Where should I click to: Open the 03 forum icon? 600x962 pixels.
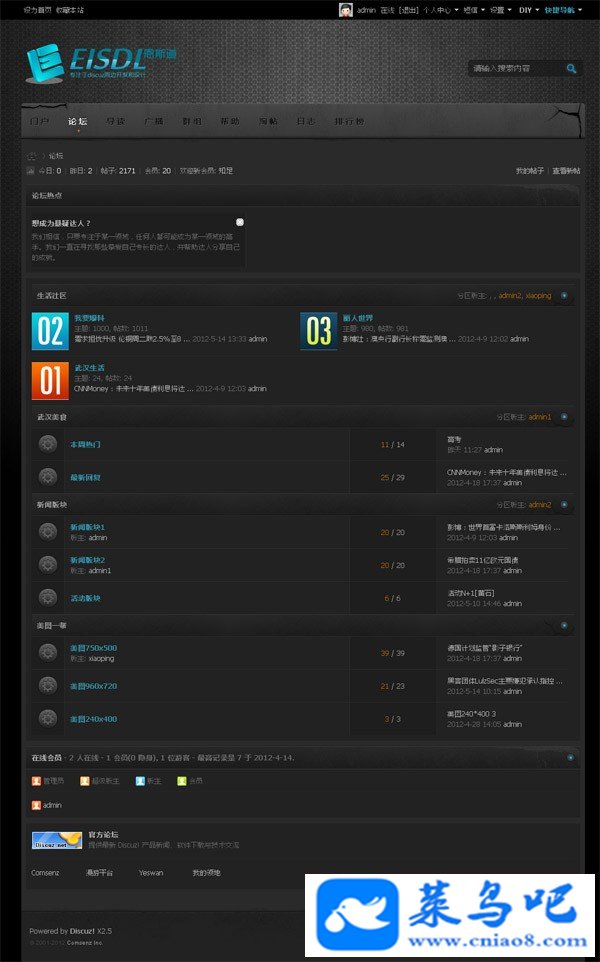[x=318, y=331]
